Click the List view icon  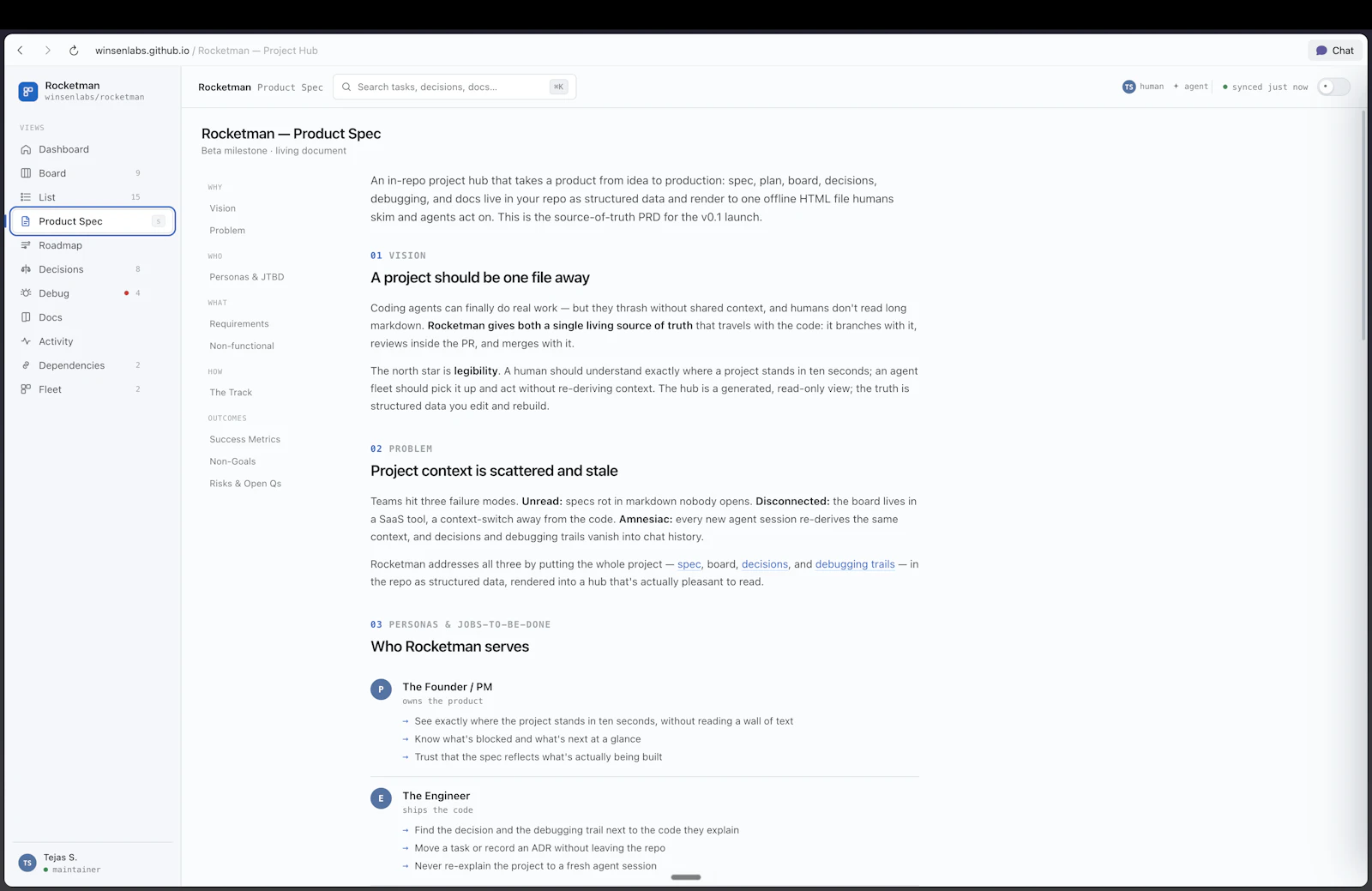pos(26,197)
